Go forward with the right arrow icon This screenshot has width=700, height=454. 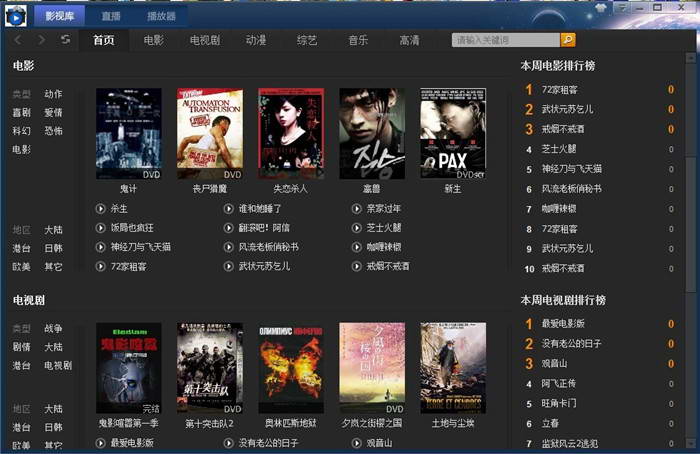(x=42, y=40)
